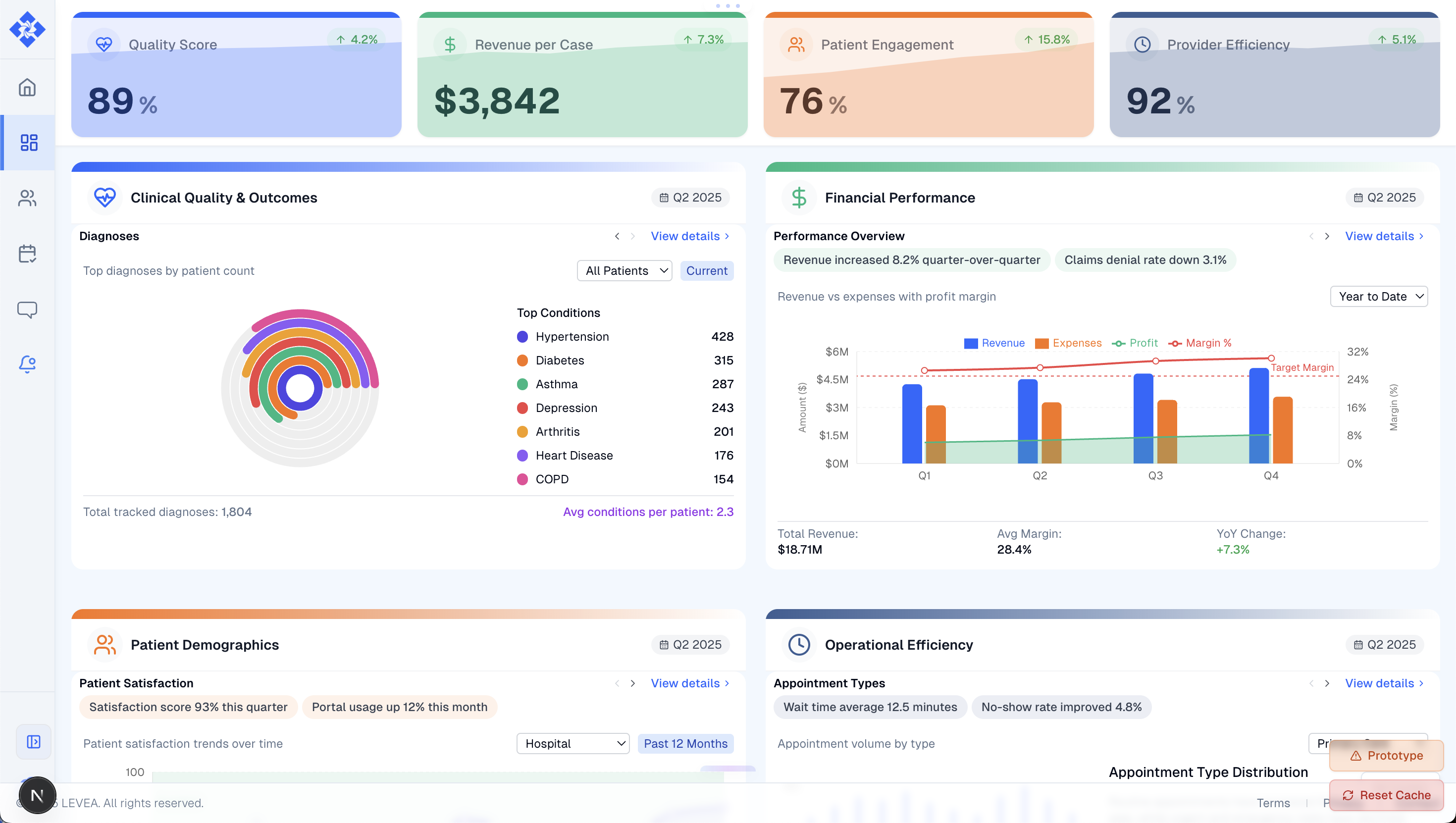The height and width of the screenshot is (823, 1456).
Task: Select the Current filter tab
Action: (x=707, y=271)
